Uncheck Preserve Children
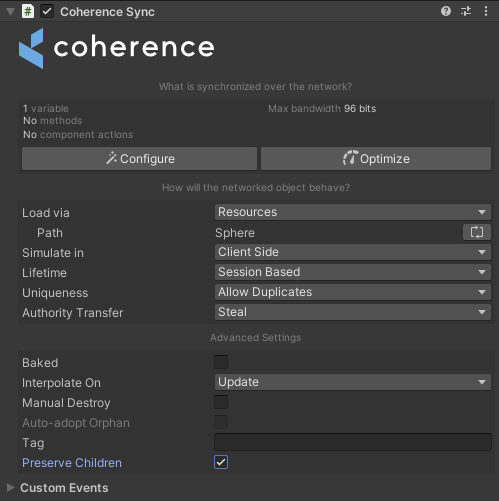The height and width of the screenshot is (501, 499). click(x=221, y=462)
